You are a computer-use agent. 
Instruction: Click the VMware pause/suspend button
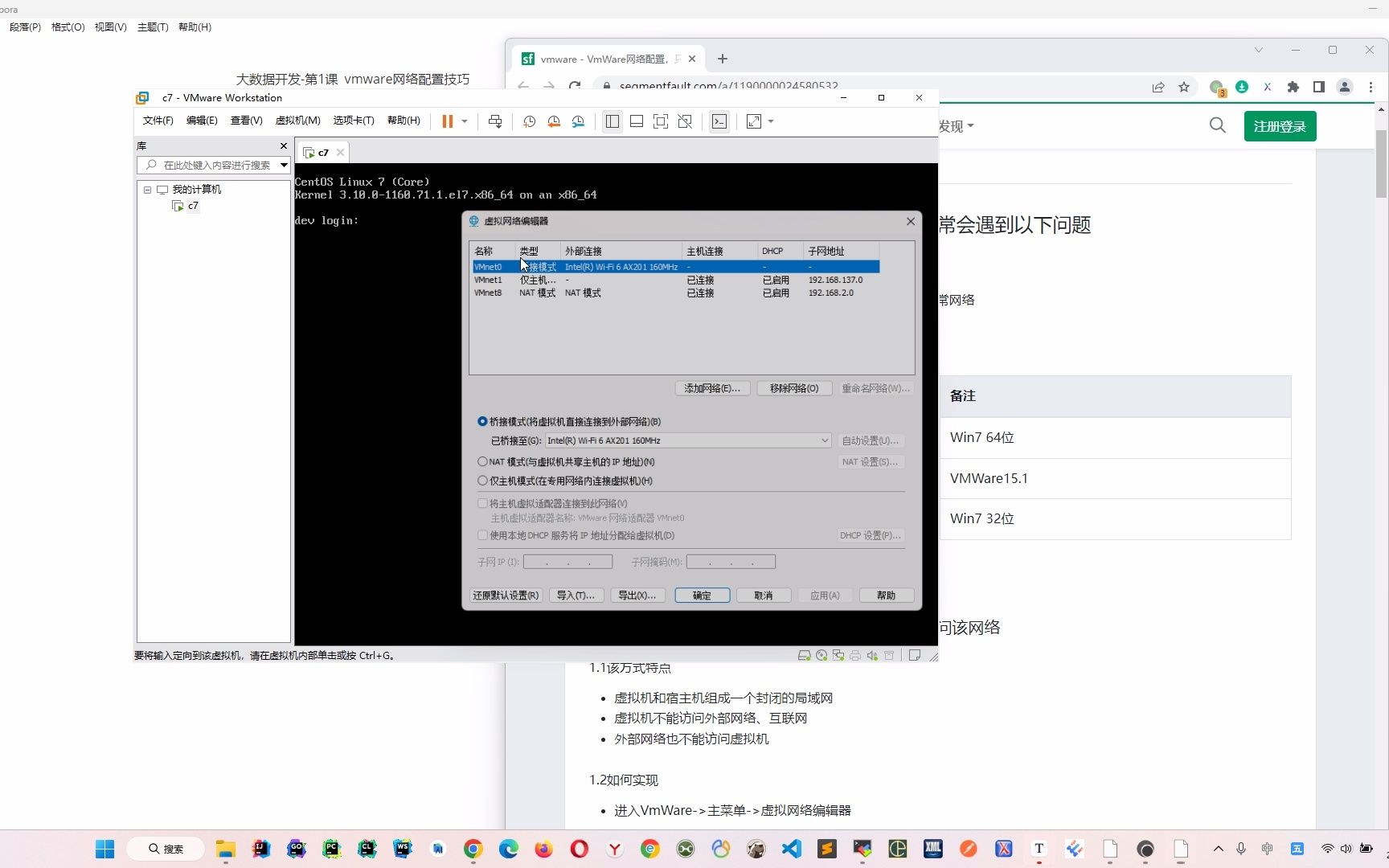[x=448, y=121]
